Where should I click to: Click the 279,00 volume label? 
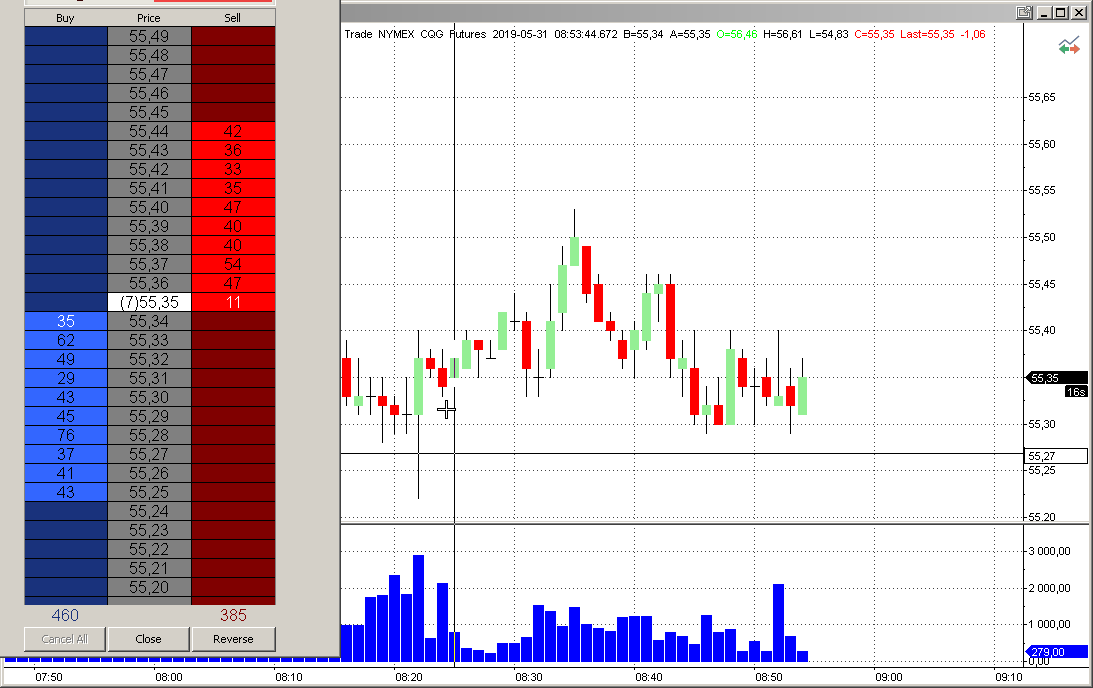(1057, 652)
